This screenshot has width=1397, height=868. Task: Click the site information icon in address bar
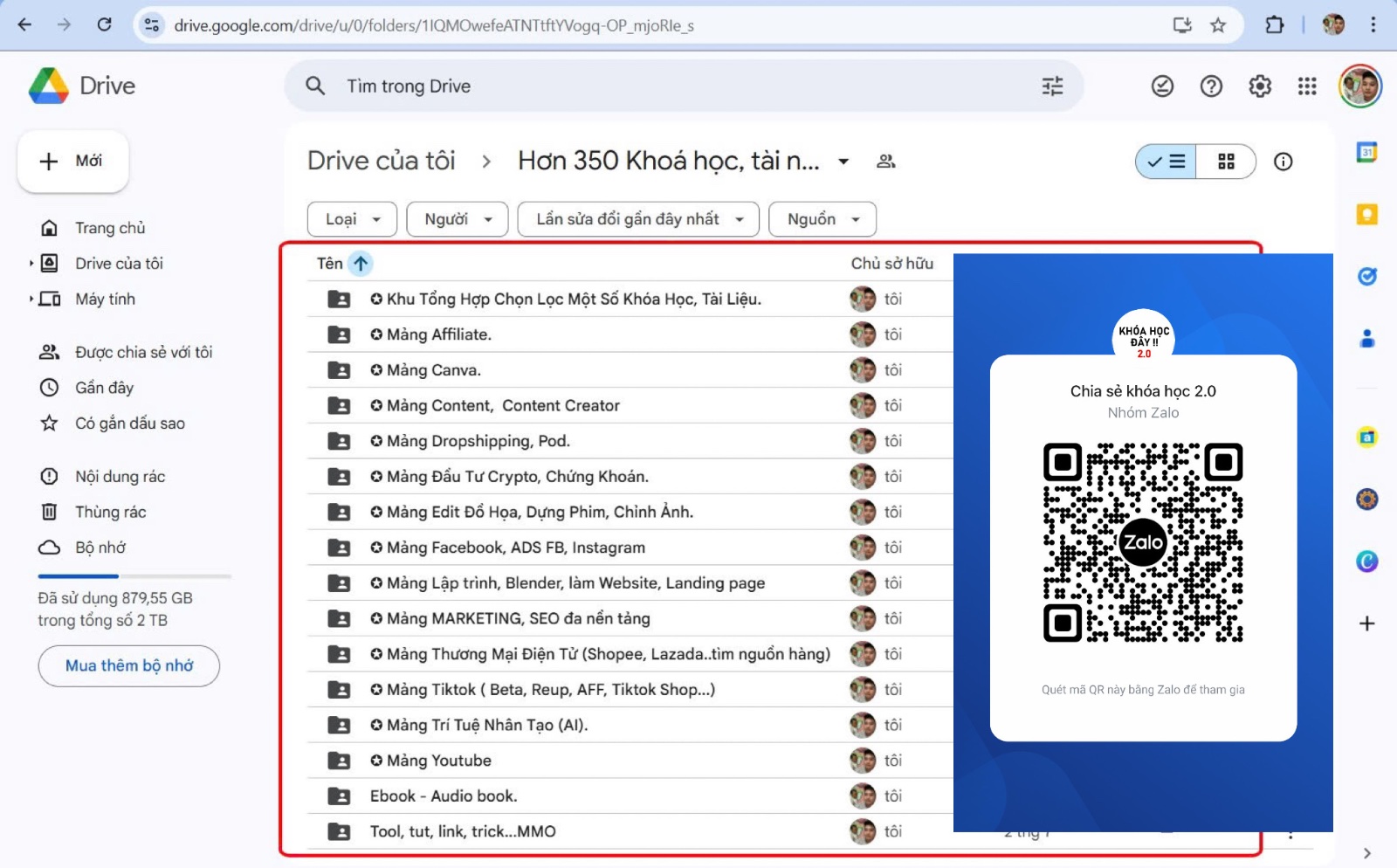click(x=152, y=25)
